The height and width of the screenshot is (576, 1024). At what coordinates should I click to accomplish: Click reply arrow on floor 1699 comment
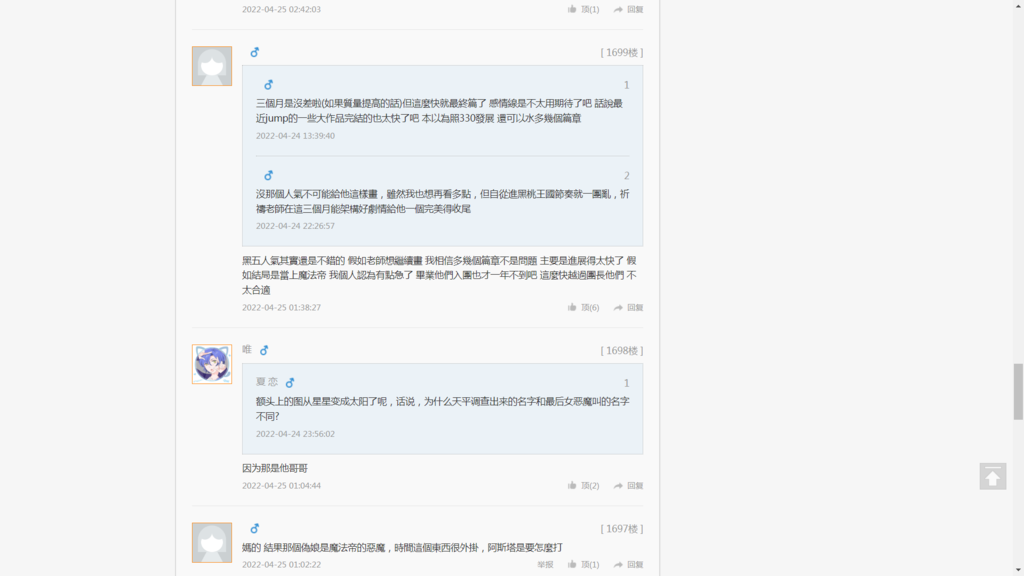pos(628,308)
